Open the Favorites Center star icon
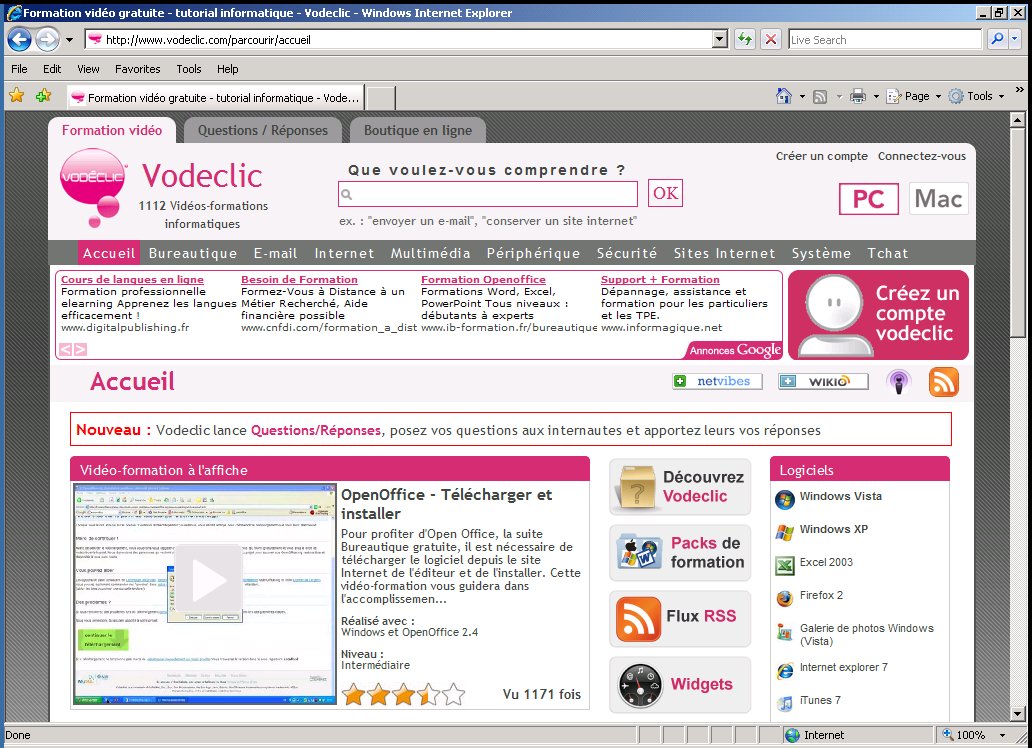 tap(17, 96)
